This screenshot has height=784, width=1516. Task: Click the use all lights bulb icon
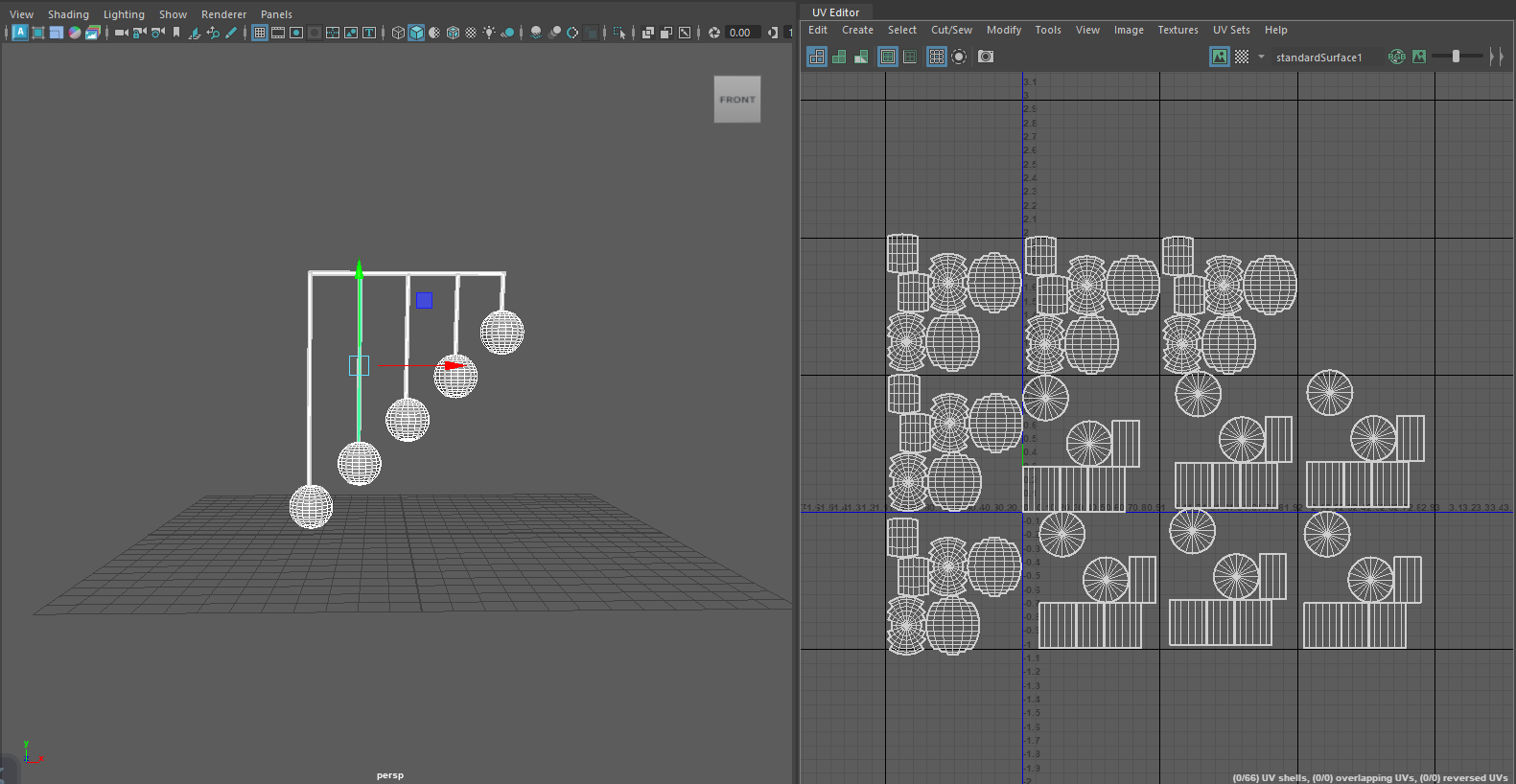pos(489,33)
